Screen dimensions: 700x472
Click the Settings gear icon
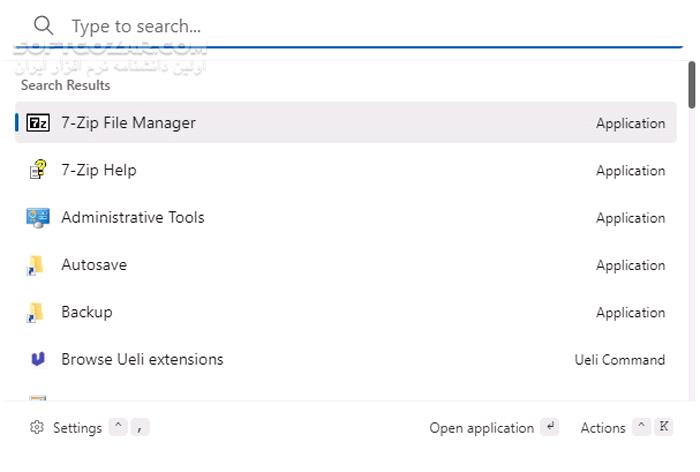click(37, 427)
